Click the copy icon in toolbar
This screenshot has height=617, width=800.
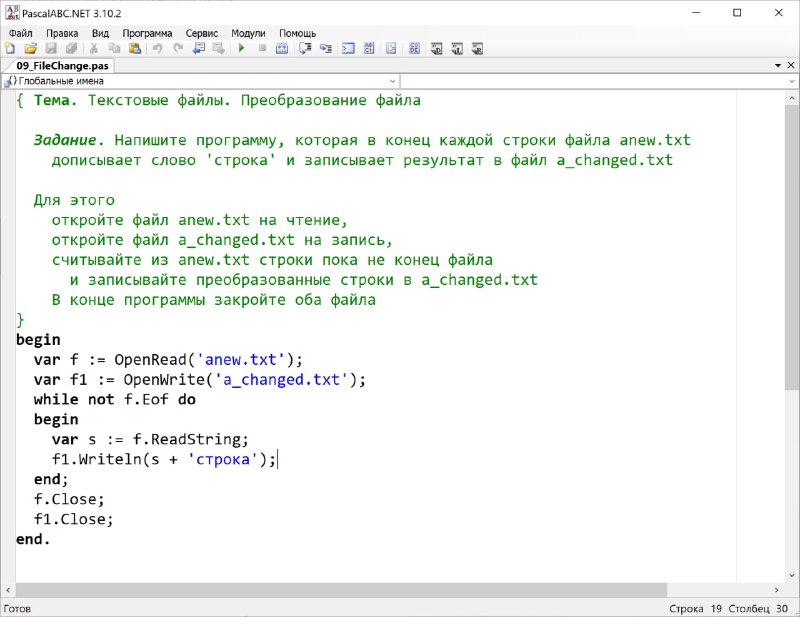pyautogui.click(x=114, y=48)
